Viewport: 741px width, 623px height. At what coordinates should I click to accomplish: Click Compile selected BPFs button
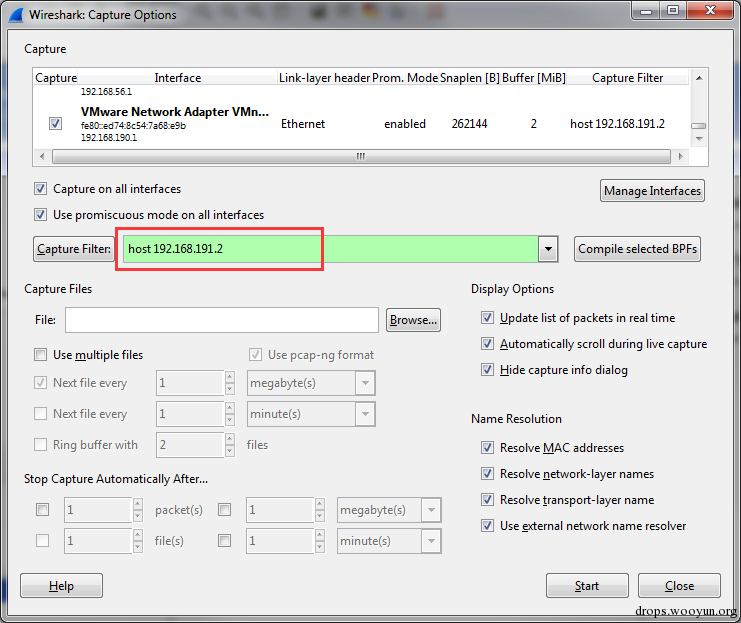click(x=638, y=249)
